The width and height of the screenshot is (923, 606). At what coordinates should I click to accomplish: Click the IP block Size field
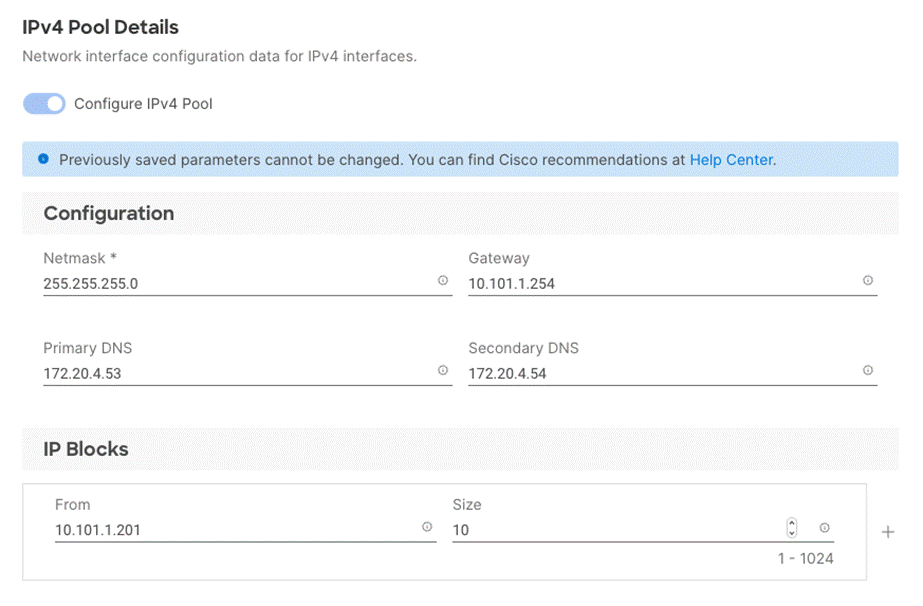[x=616, y=530]
